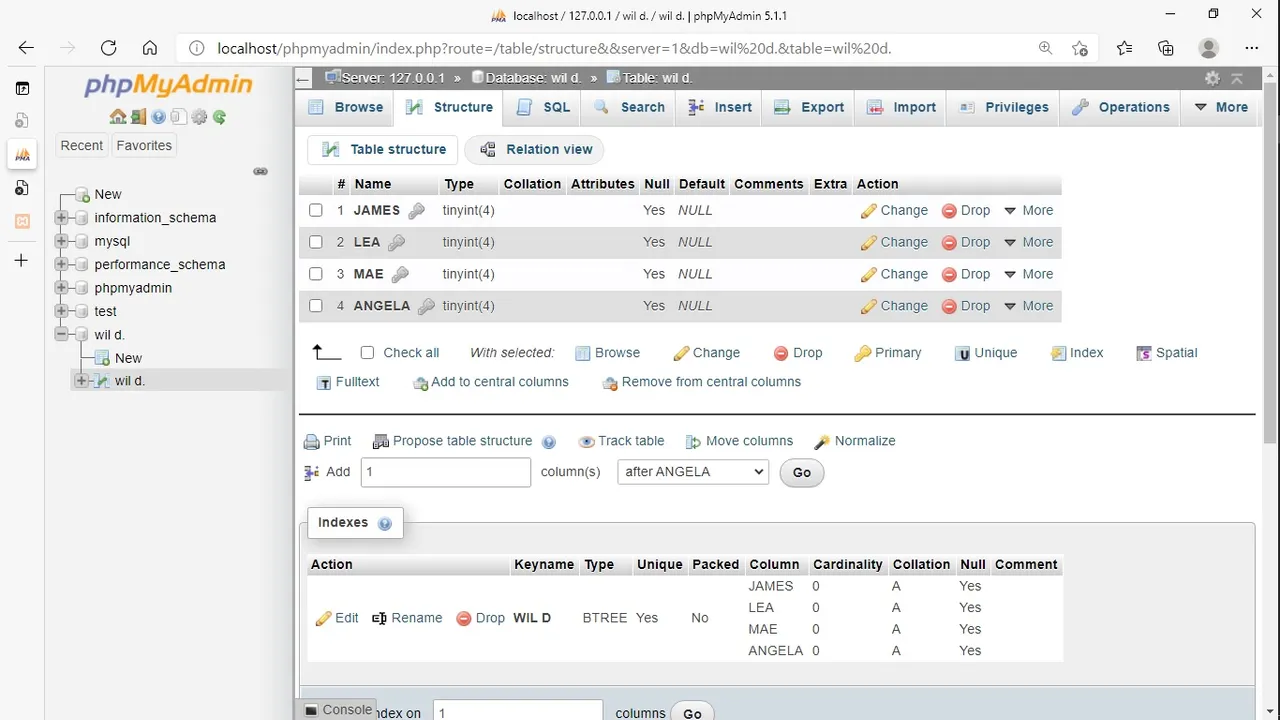The image size is (1280, 720).
Task: Expand information_schema database node
Action: pos(62,218)
